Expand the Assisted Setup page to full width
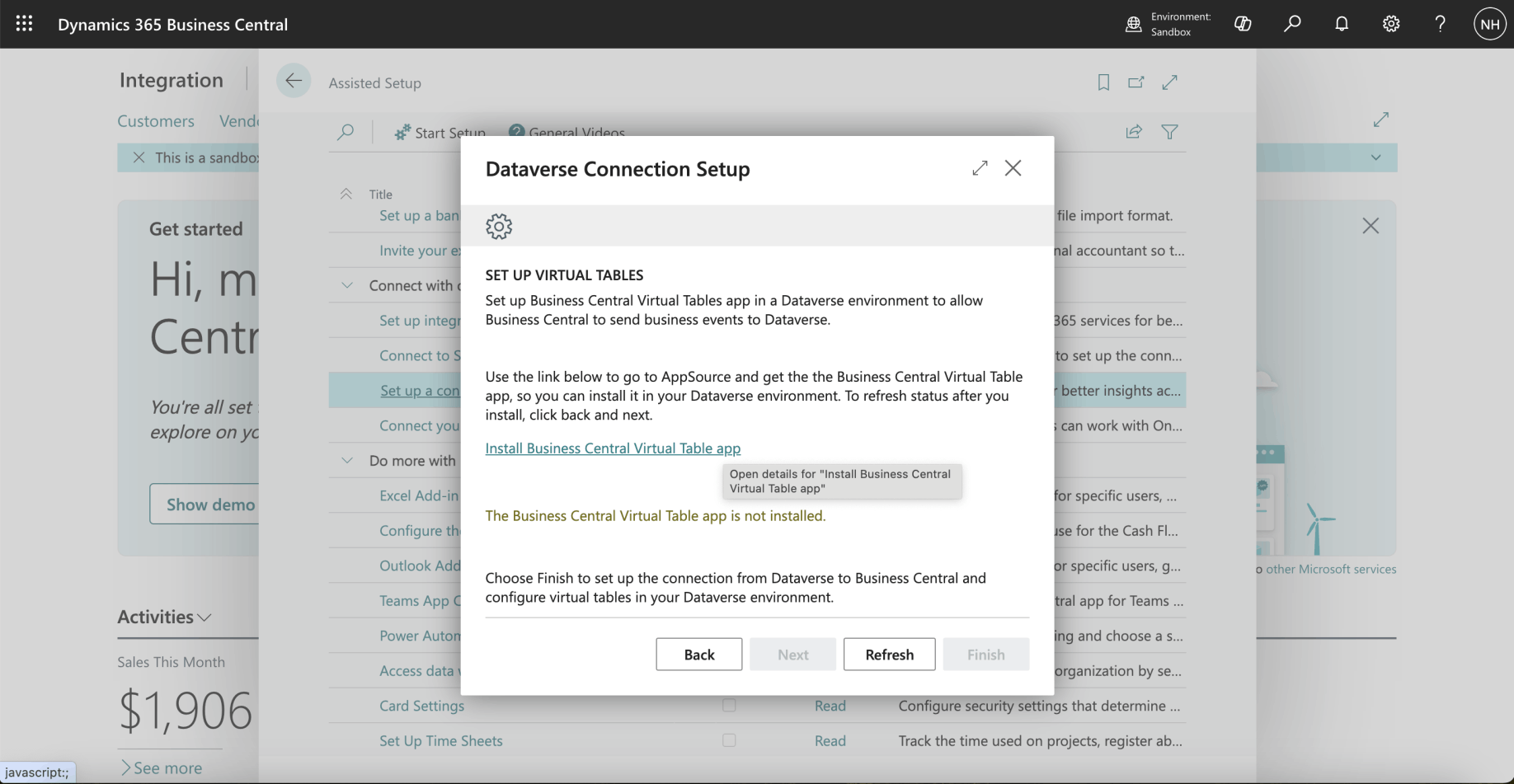1514x784 pixels. pyautogui.click(x=1169, y=82)
